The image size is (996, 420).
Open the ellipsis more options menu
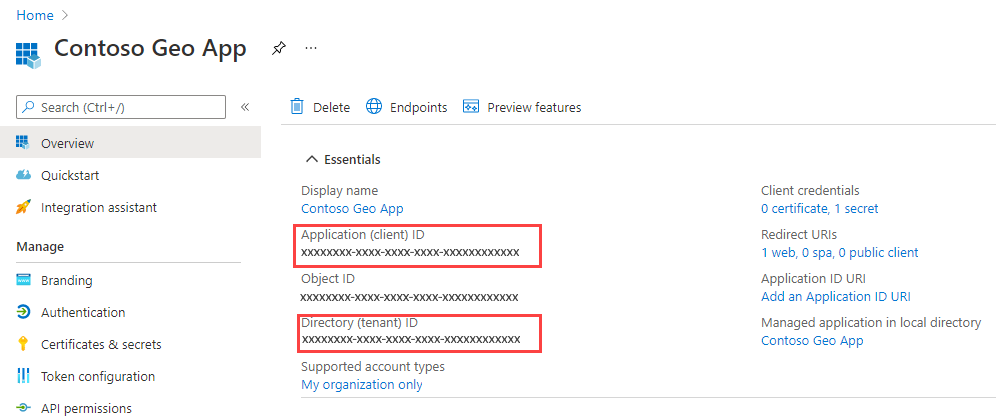(x=311, y=48)
